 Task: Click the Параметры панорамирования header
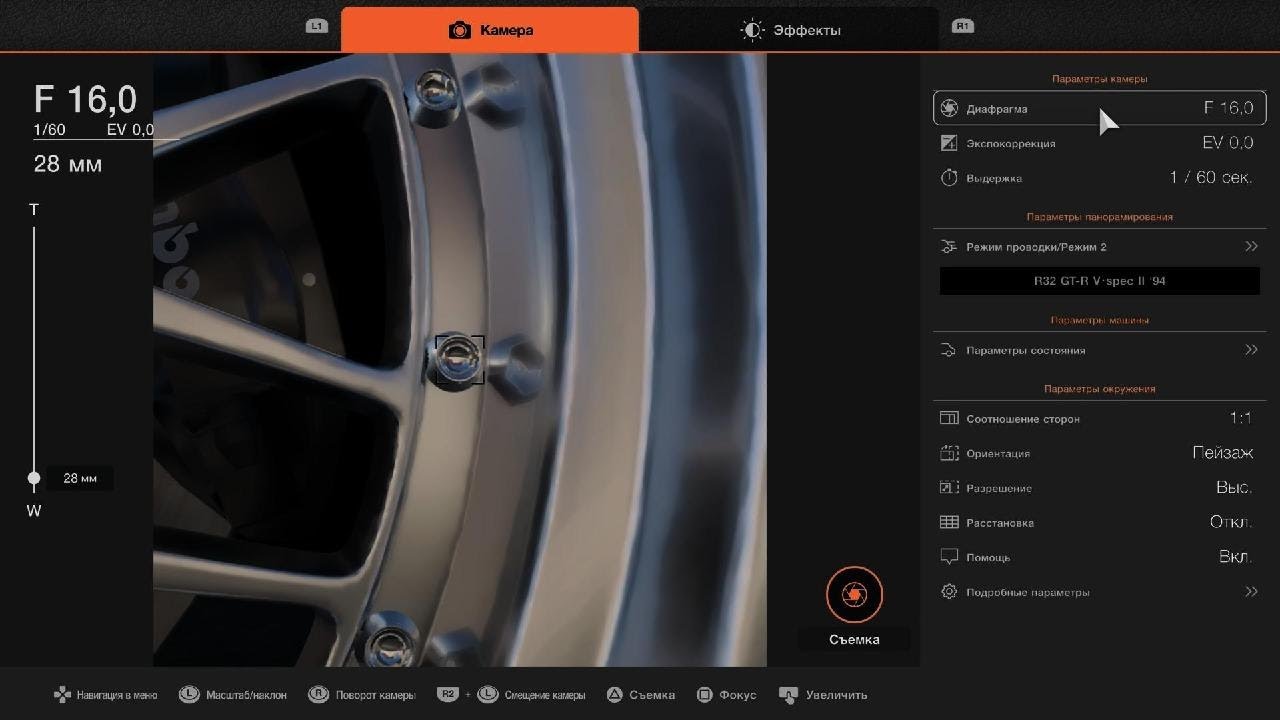click(x=1099, y=217)
